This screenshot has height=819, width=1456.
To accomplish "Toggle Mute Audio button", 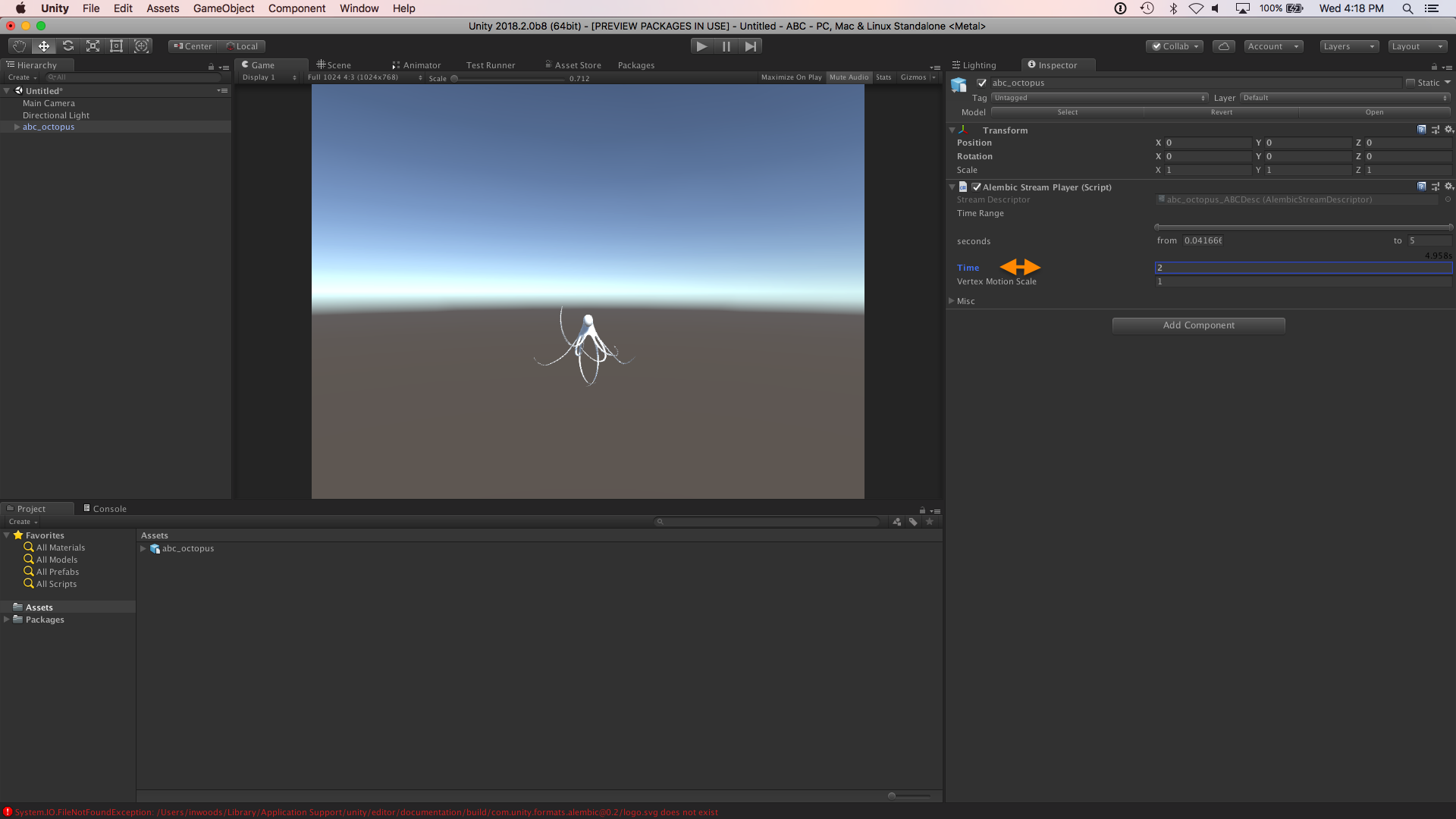I will point(849,77).
